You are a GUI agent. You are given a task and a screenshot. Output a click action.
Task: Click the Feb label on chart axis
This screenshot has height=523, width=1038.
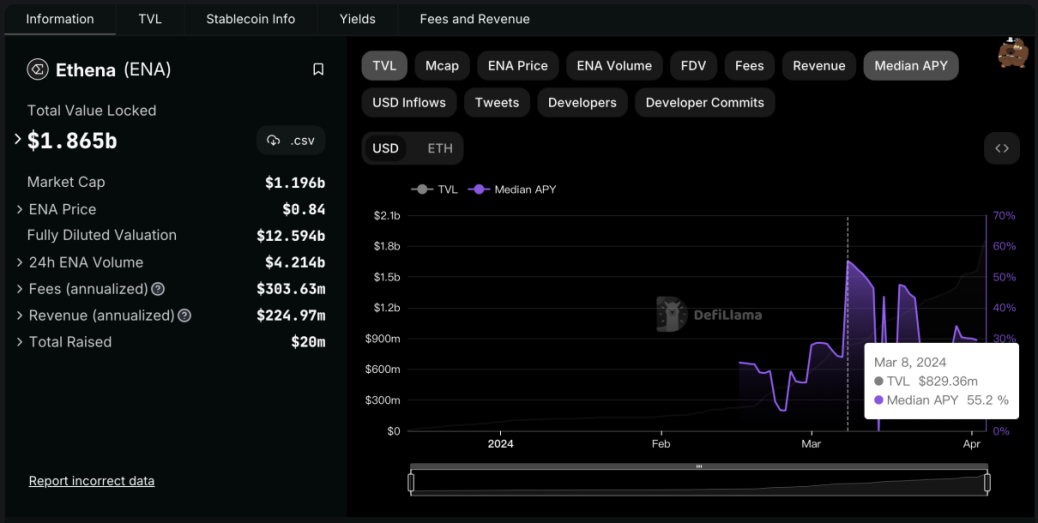point(661,444)
